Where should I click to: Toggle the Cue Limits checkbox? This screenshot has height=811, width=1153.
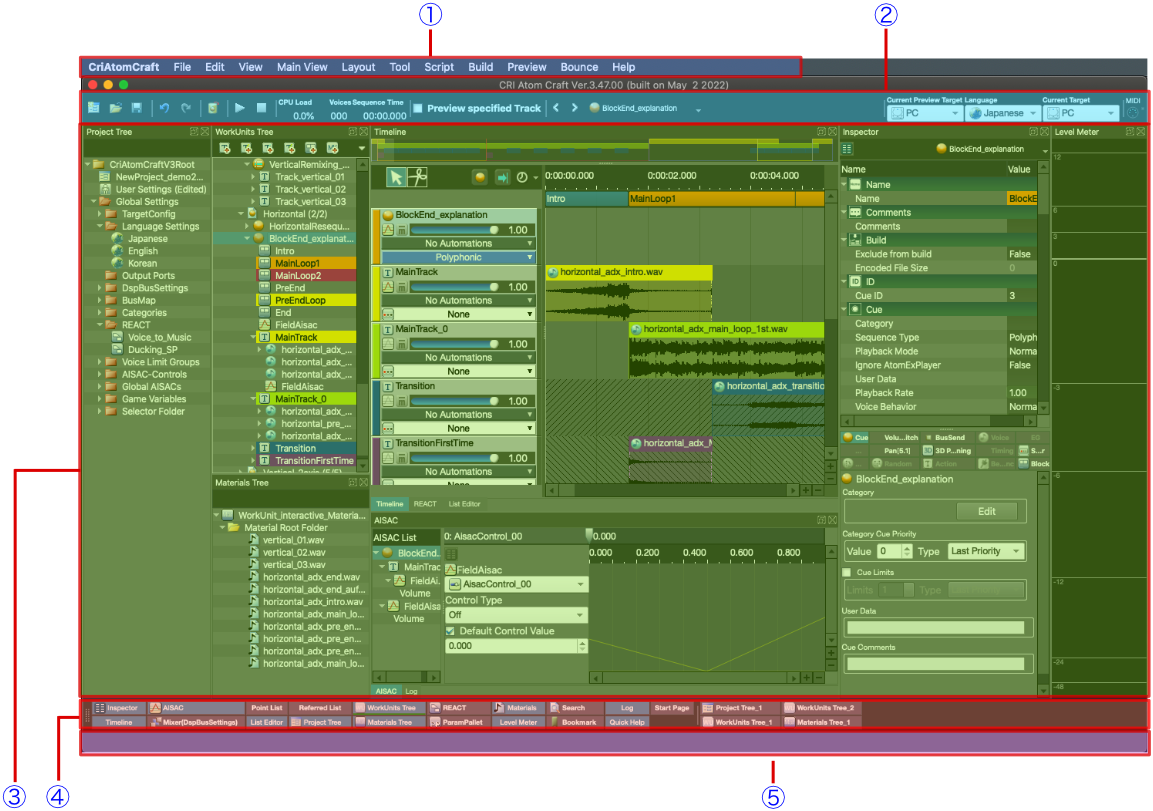(846, 572)
